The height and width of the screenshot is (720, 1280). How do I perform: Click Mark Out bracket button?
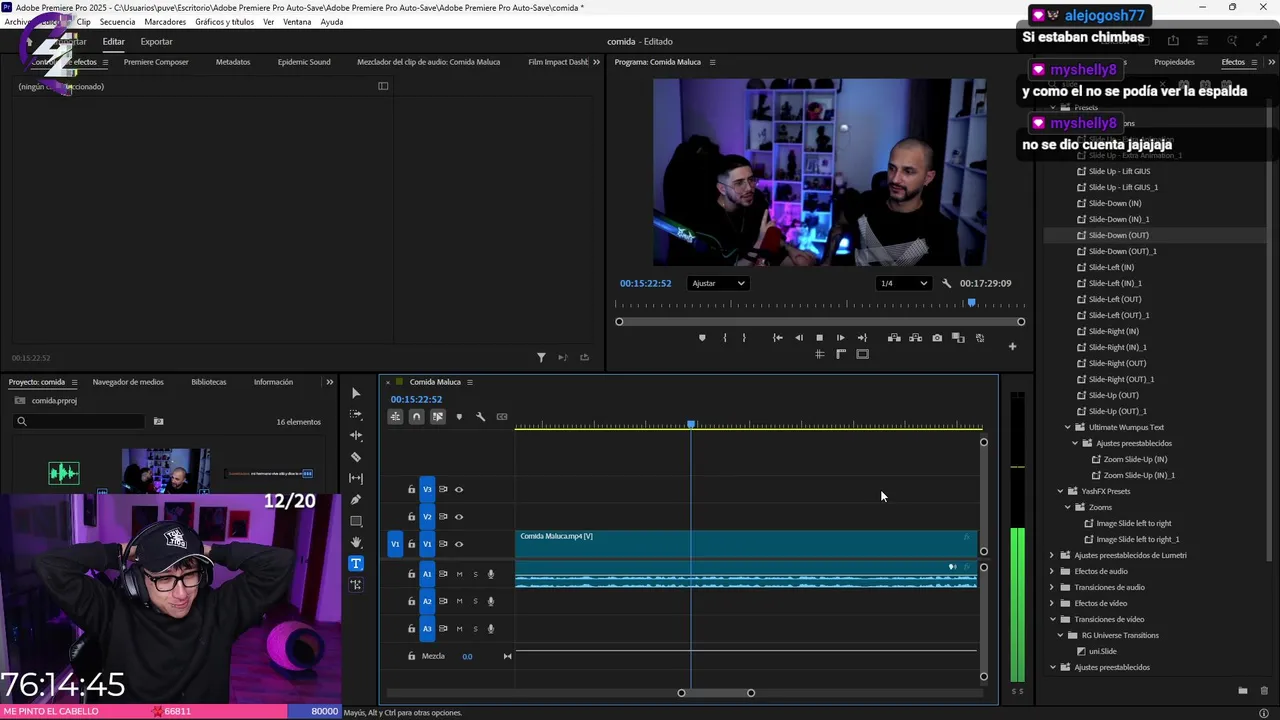744,338
